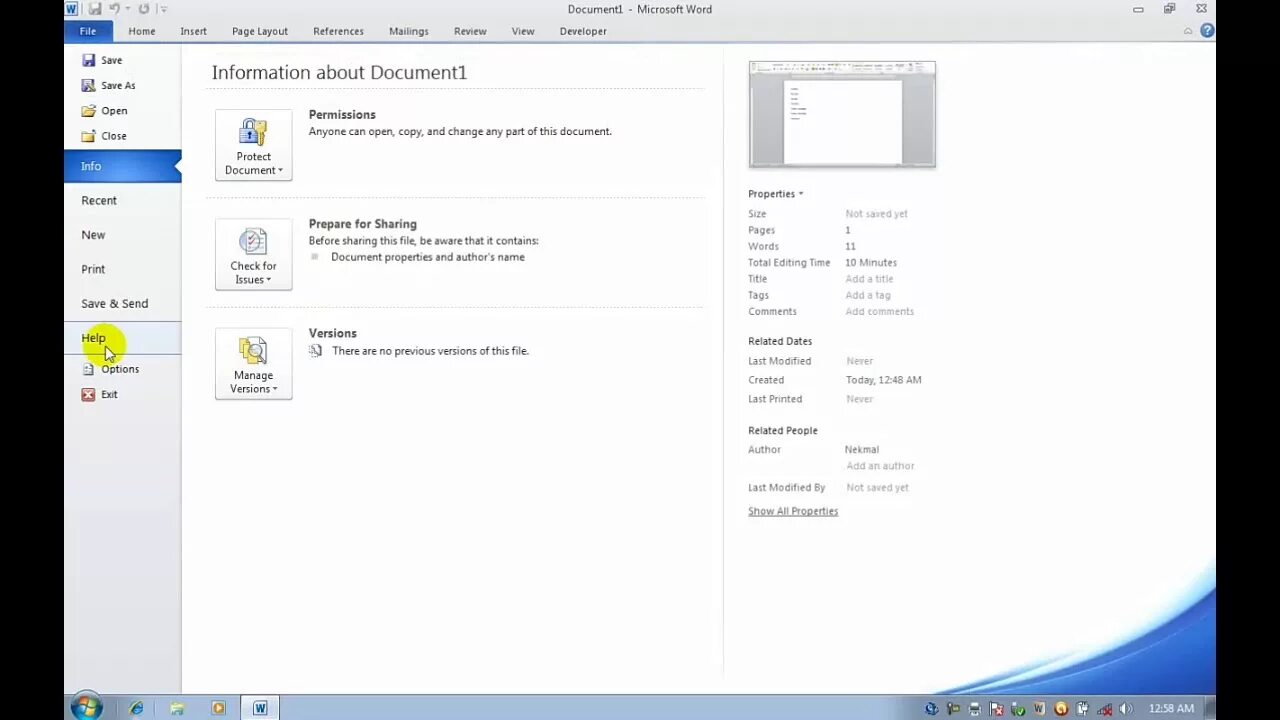
Task: Switch to the Mailings tab
Action: [408, 31]
